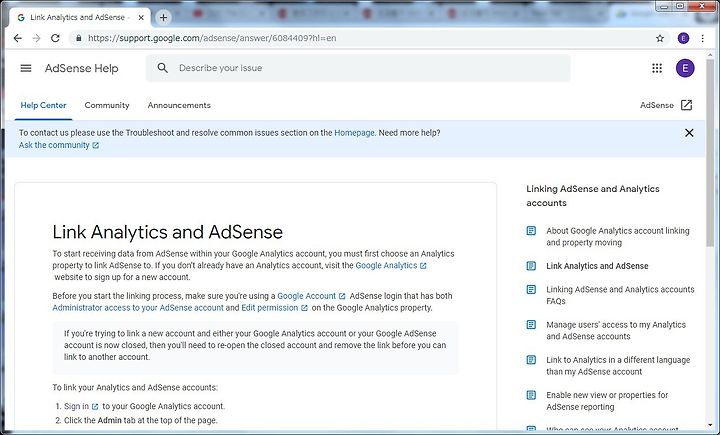Viewport: 720px width, 435px height.
Task: Click the Link Analytics and AdSense heading
Action: (168, 232)
